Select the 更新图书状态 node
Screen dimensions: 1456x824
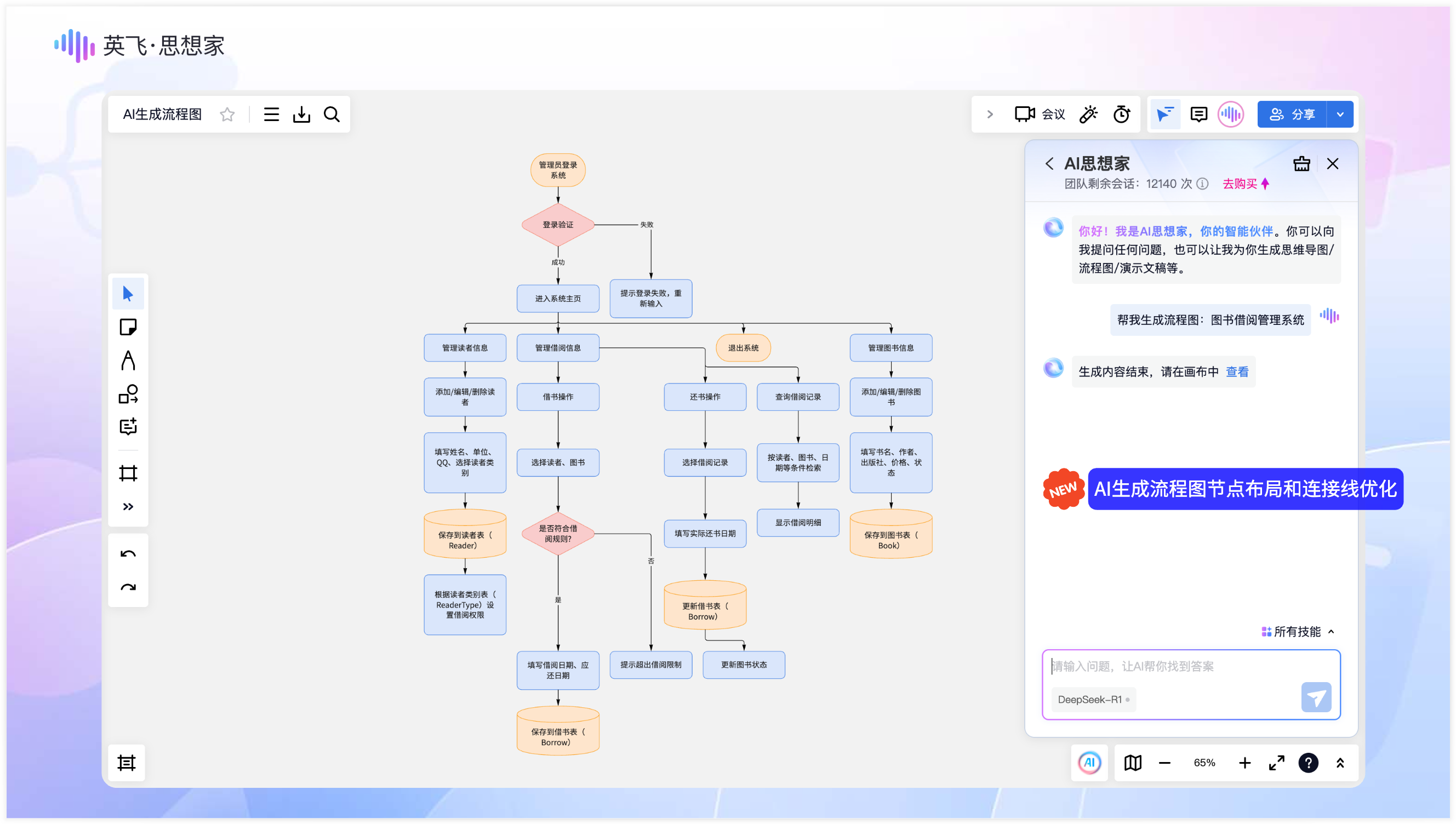coord(743,665)
